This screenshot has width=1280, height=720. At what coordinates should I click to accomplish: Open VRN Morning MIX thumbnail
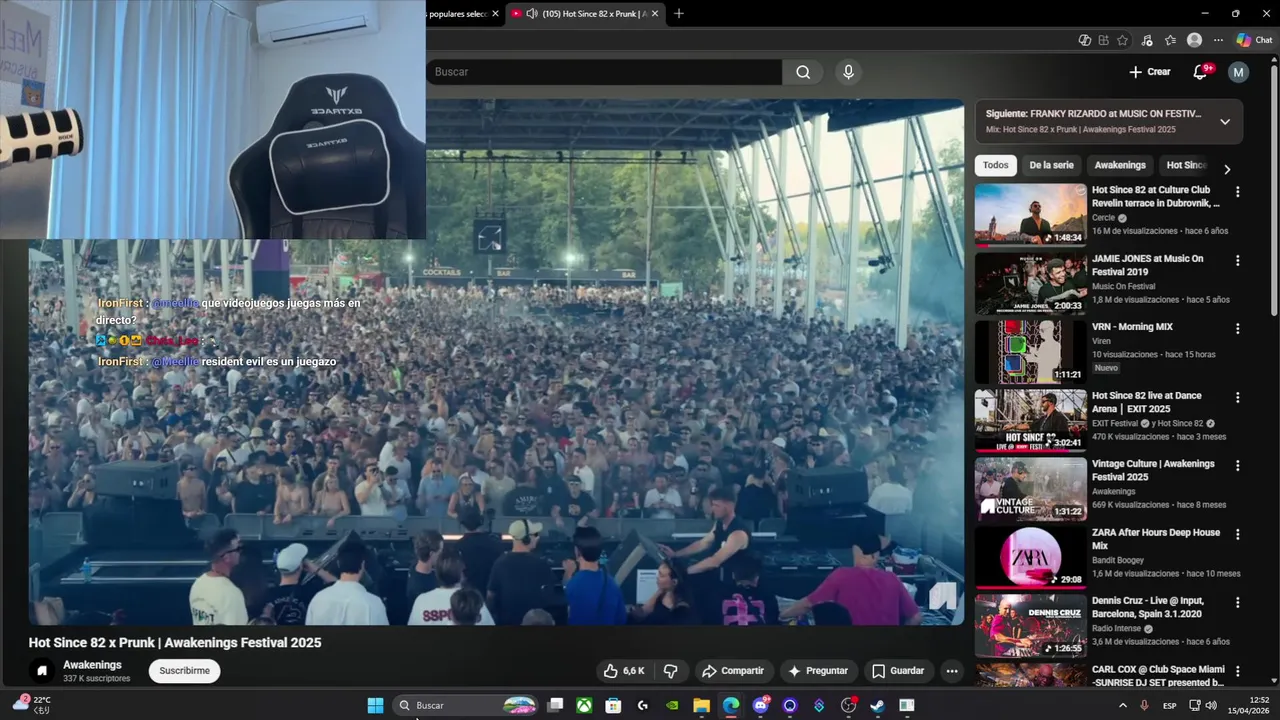(x=1030, y=352)
